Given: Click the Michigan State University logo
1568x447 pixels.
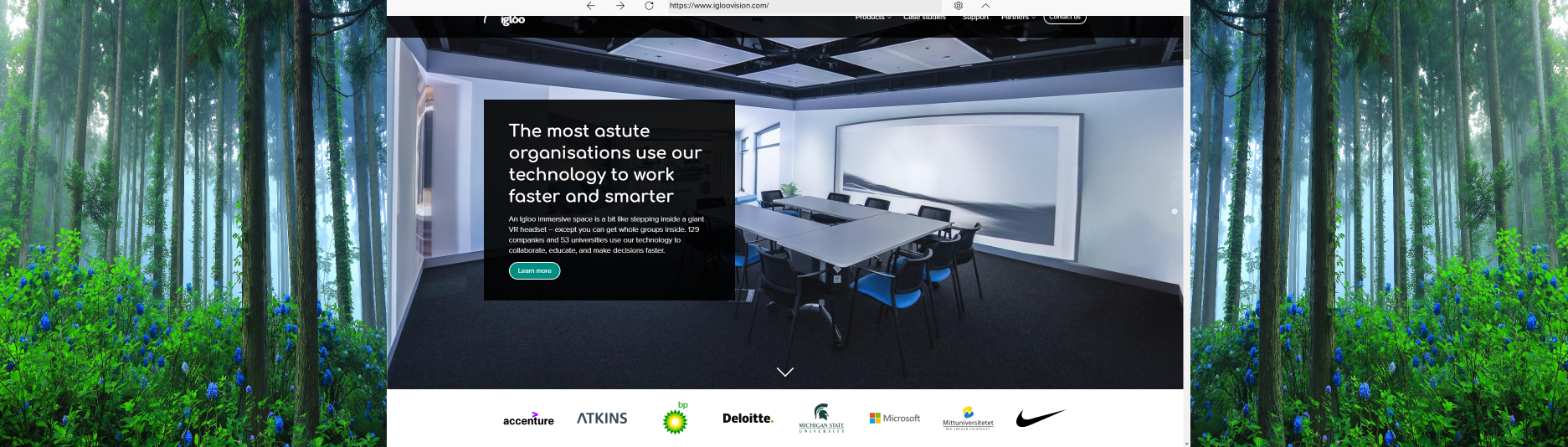Looking at the screenshot, I should coord(821,418).
